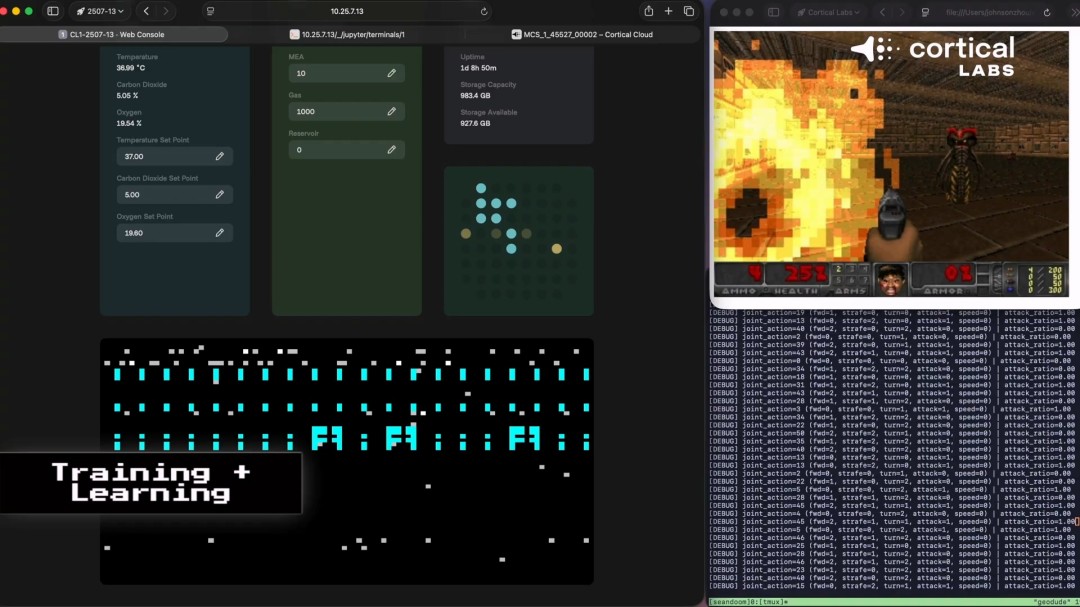Viewport: 1080px width, 607px height.
Task: Click the Doom gameplay video frame
Action: [890, 160]
